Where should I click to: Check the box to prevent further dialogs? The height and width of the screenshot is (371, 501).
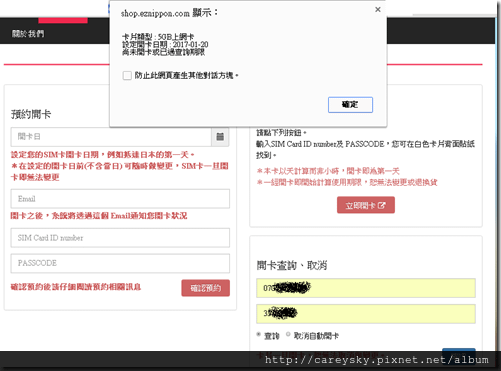click(x=127, y=76)
